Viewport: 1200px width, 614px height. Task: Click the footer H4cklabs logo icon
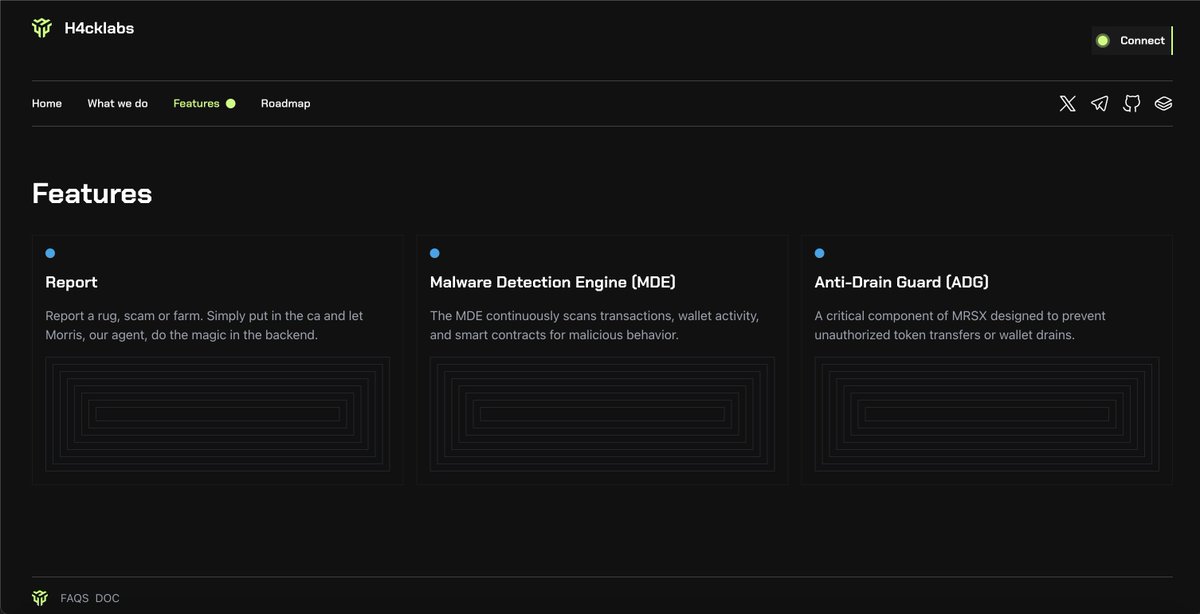tap(40, 598)
